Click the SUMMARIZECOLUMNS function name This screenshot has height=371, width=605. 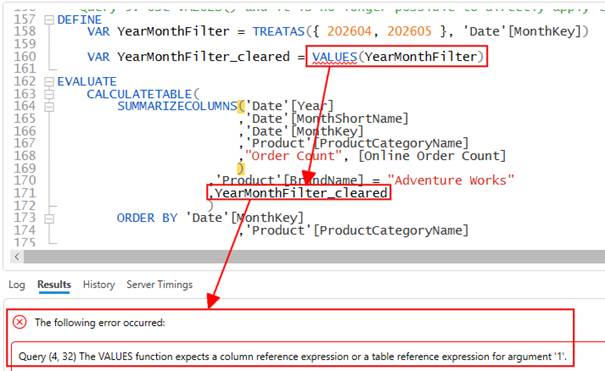tap(177, 106)
